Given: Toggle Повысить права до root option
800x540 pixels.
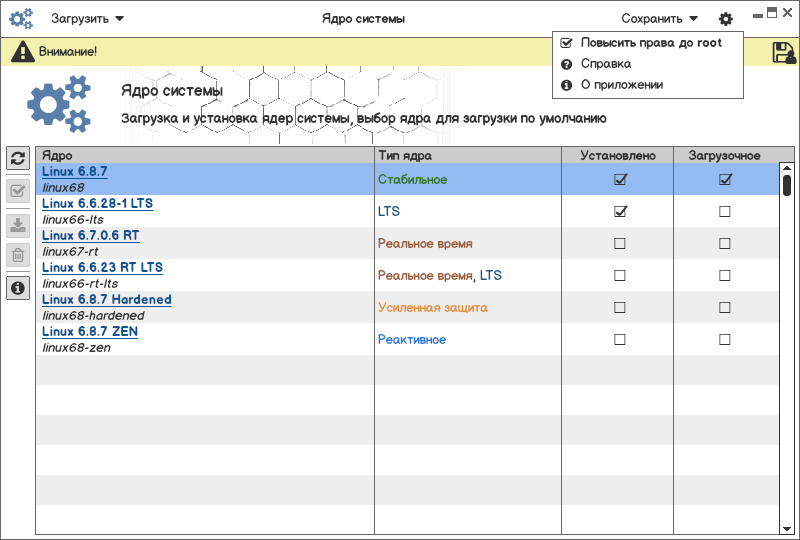Looking at the screenshot, I should pos(650,43).
